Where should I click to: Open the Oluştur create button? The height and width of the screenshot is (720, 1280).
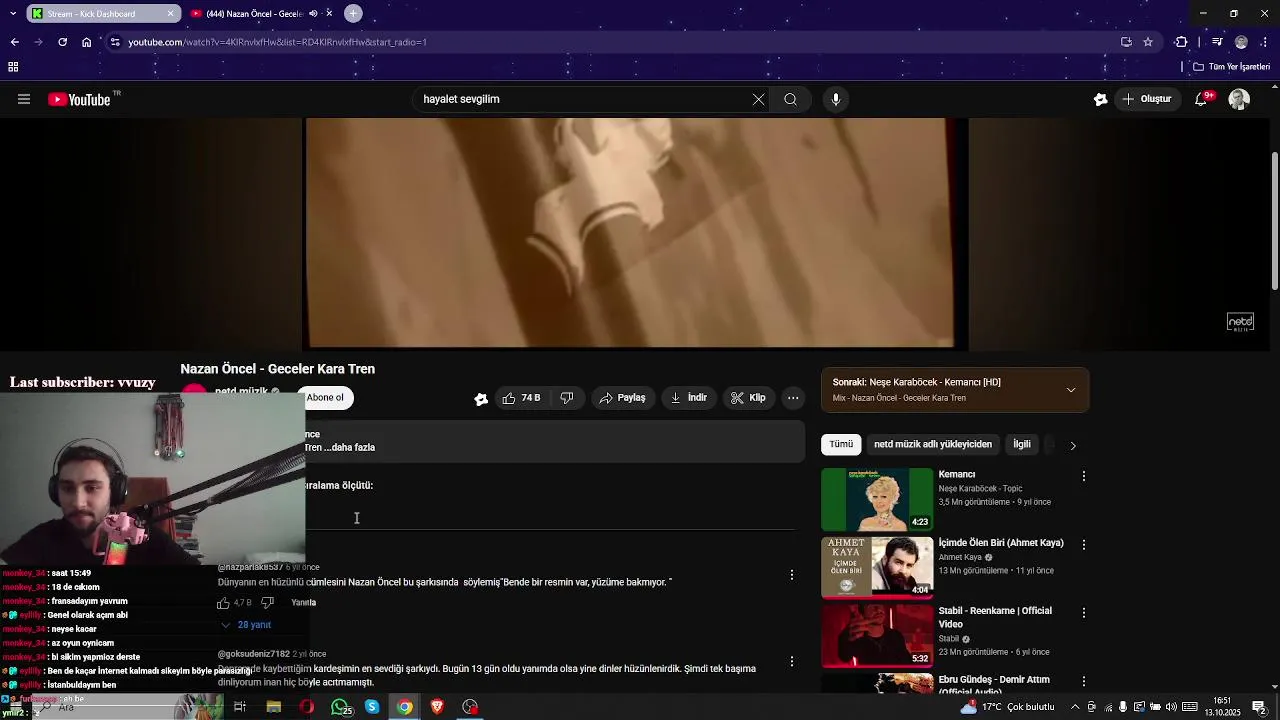[x=1147, y=99]
